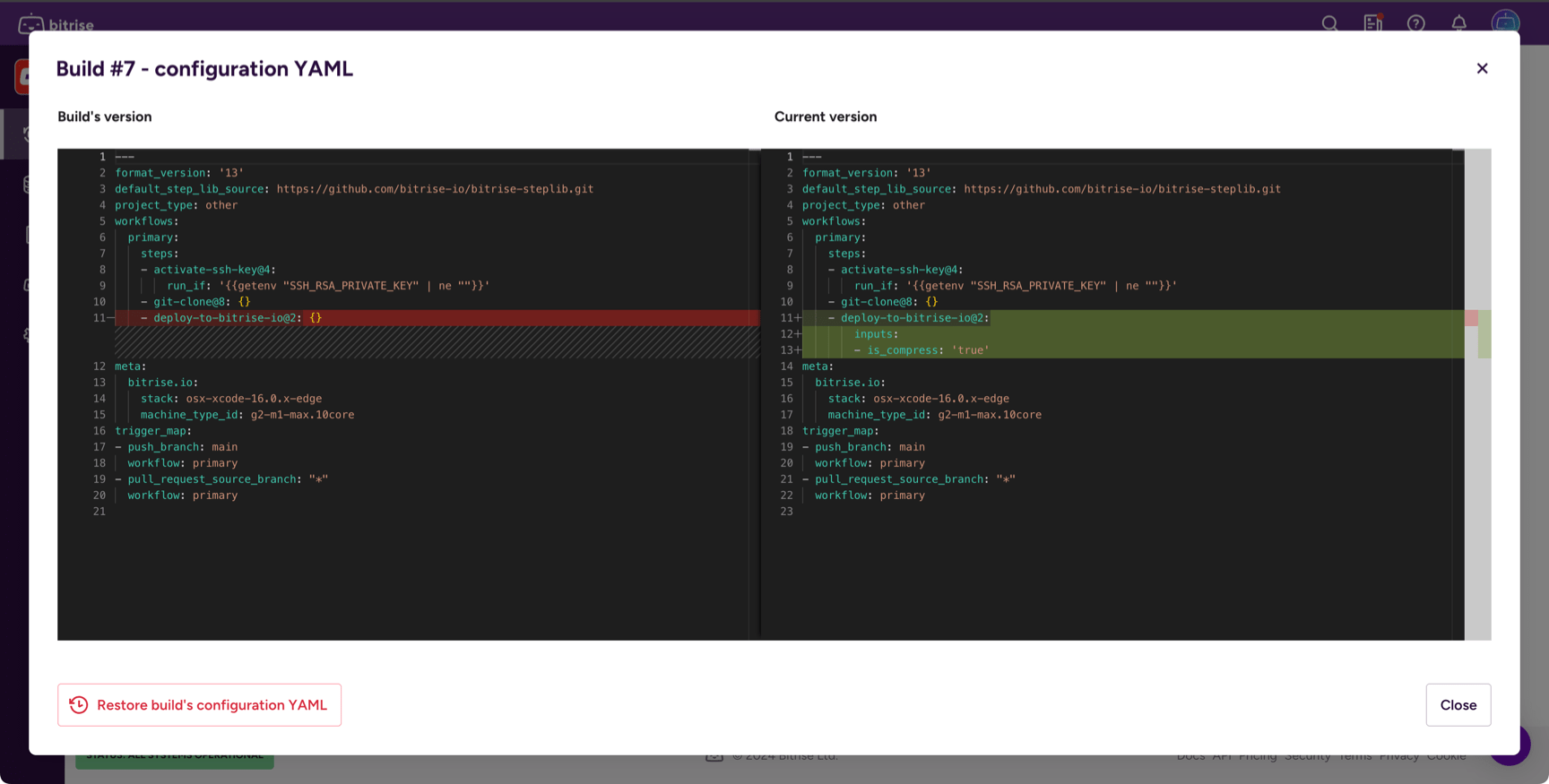Click push_branch: main in Current version
The image size is (1549, 784).
tap(864, 447)
